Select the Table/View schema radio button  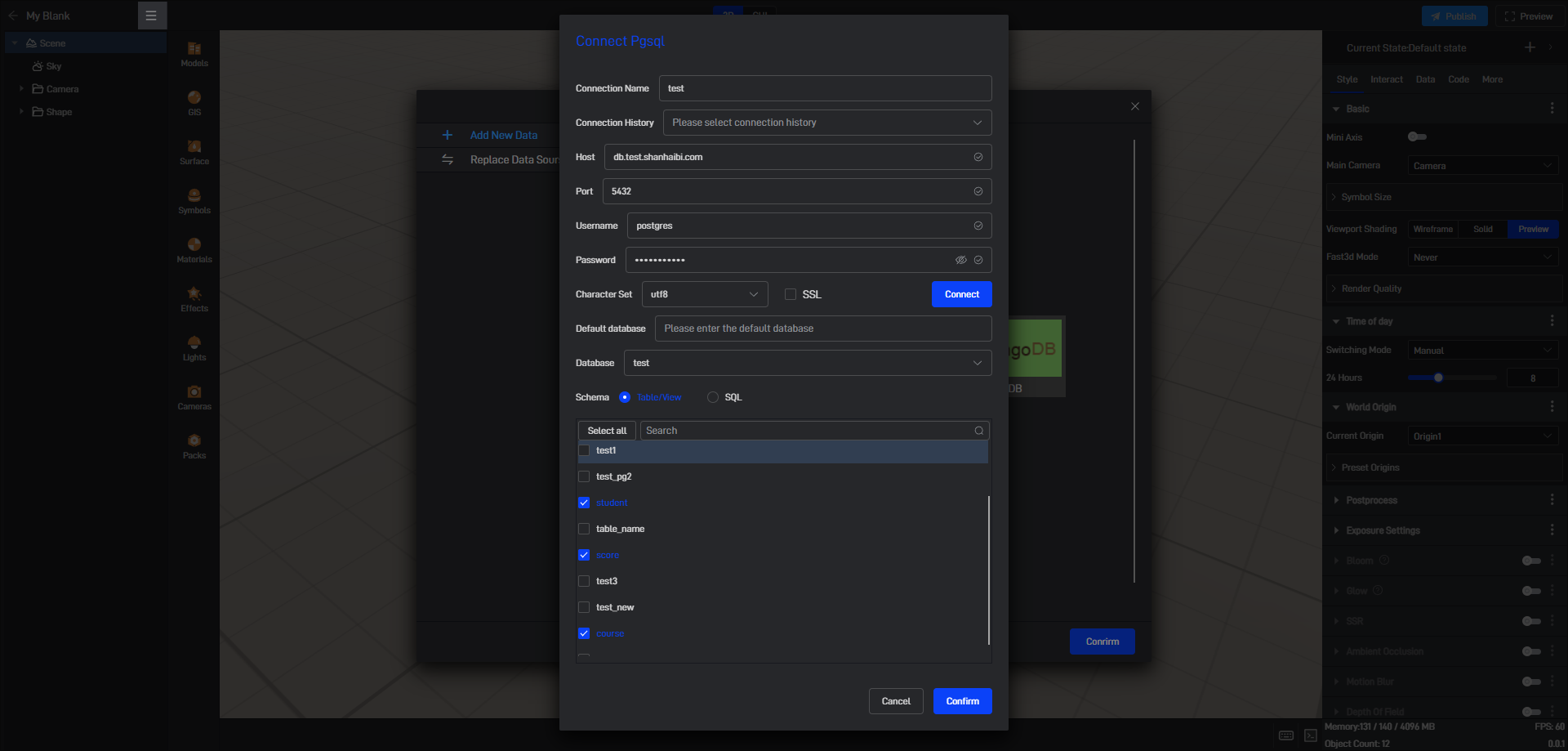pyautogui.click(x=625, y=397)
